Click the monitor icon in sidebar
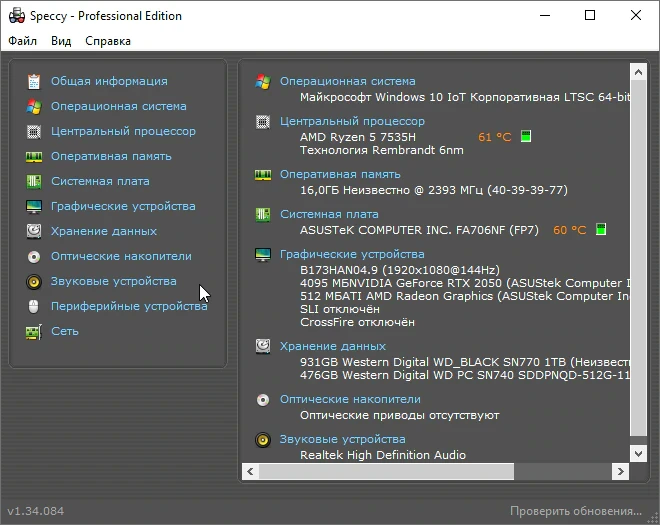This screenshot has height=525, width=660. tap(34, 206)
